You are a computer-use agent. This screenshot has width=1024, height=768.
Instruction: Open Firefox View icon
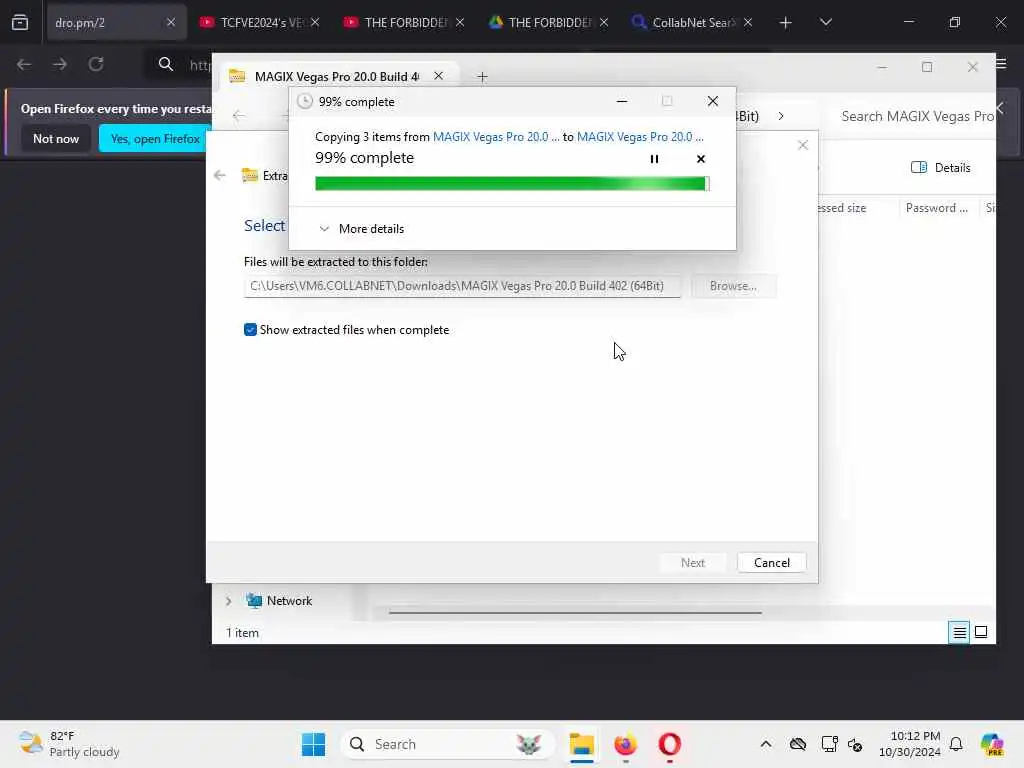[x=20, y=22]
